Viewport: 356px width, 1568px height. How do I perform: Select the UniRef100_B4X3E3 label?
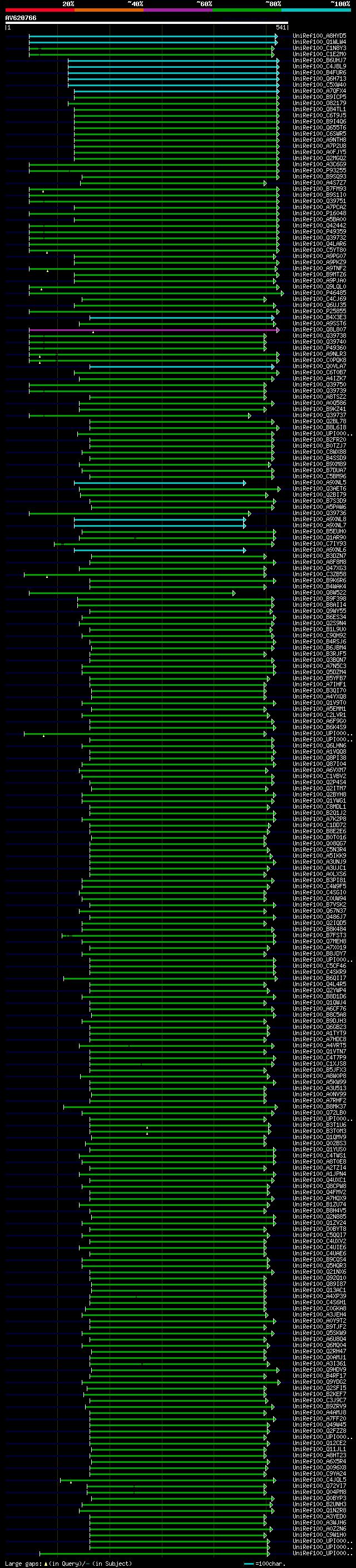[319, 318]
